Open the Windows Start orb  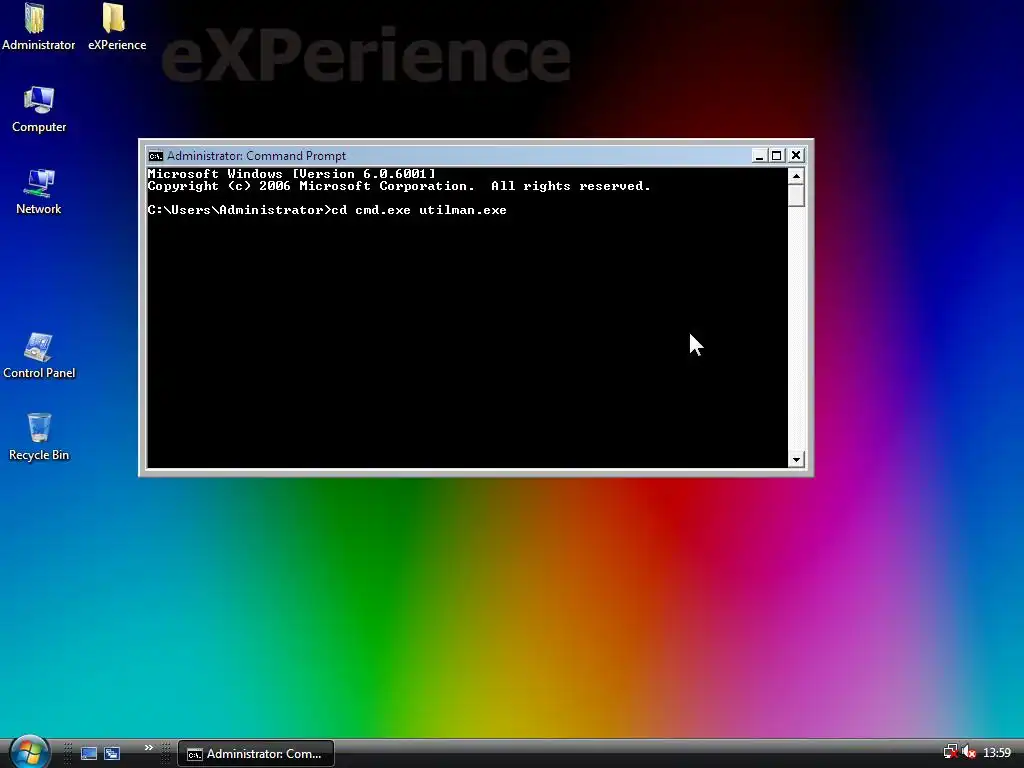point(29,752)
